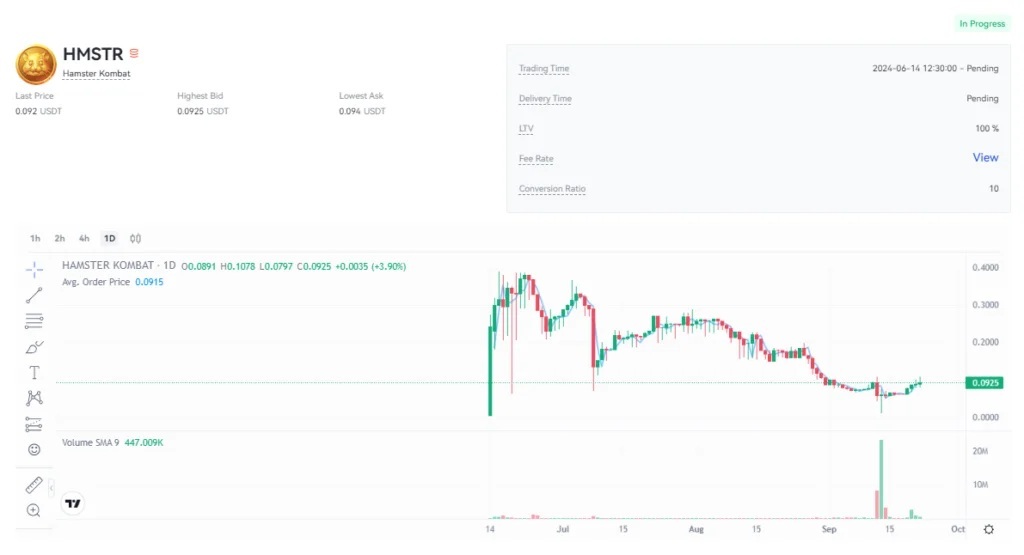Click the 0.0925 current price label
The width and height of the screenshot is (1024, 555).
[984, 383]
